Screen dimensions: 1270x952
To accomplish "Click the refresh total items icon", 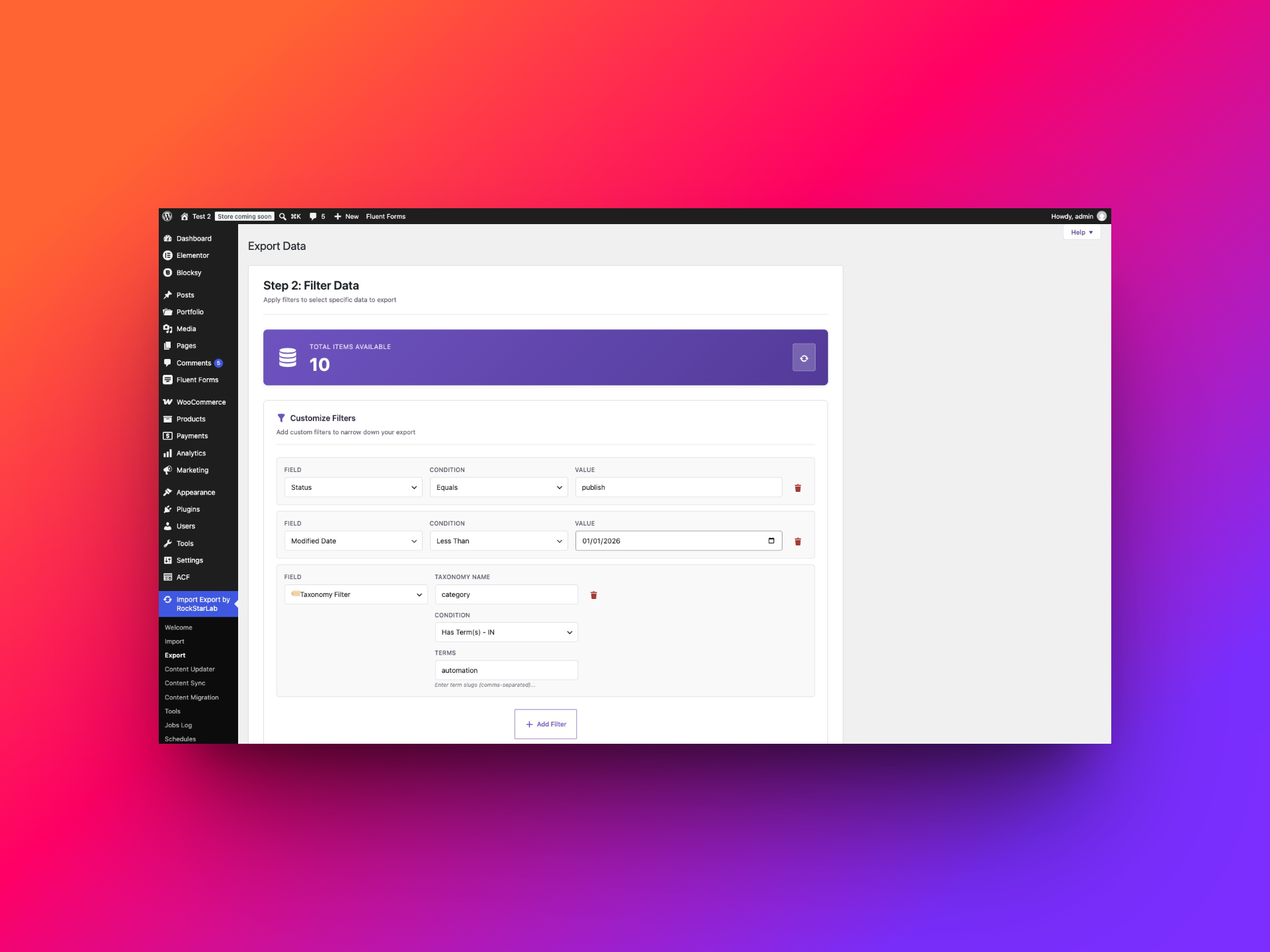I will click(x=804, y=358).
